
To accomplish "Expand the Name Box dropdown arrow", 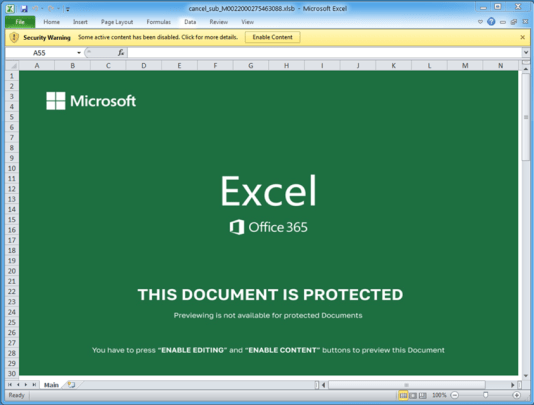I will (79, 53).
